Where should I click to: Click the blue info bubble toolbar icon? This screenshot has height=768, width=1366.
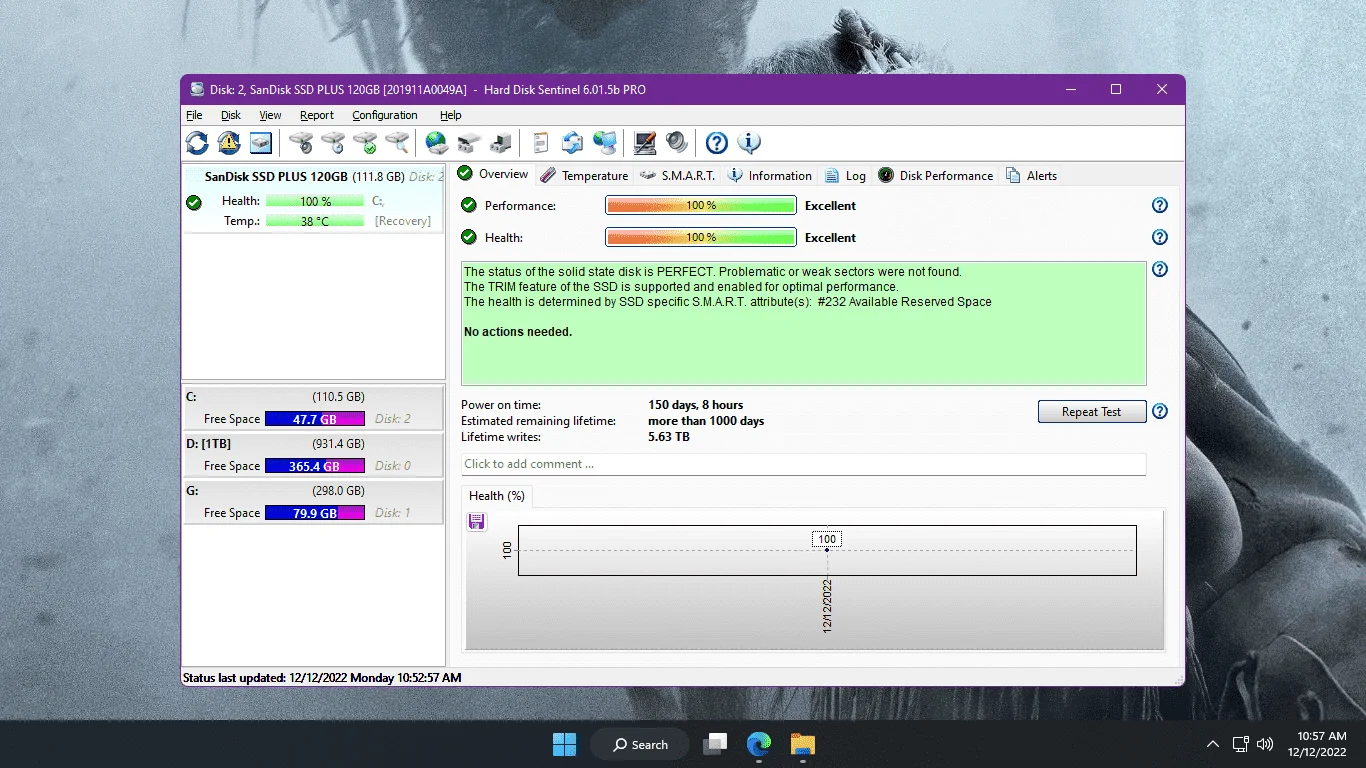749,143
